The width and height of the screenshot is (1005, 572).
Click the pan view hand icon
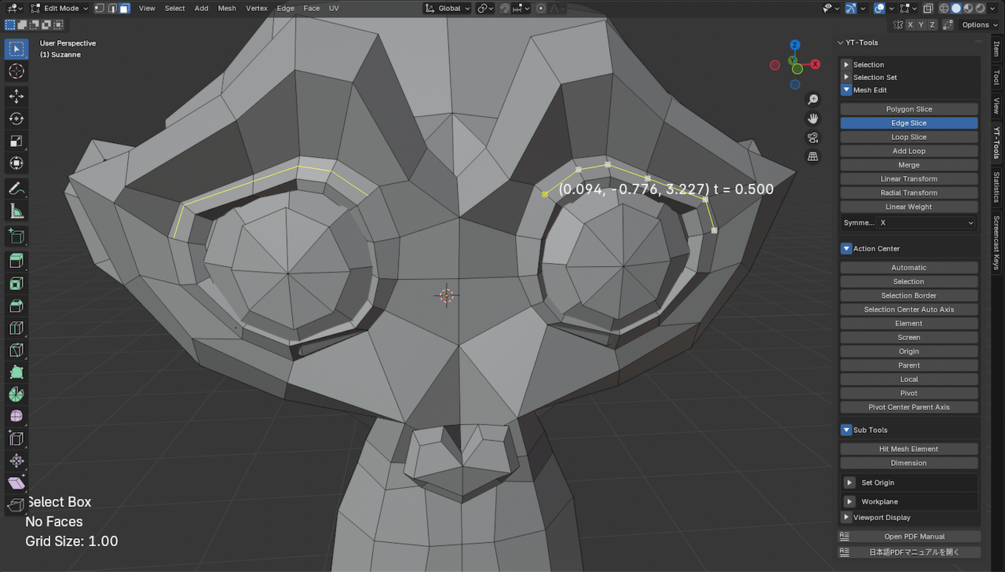coord(813,119)
